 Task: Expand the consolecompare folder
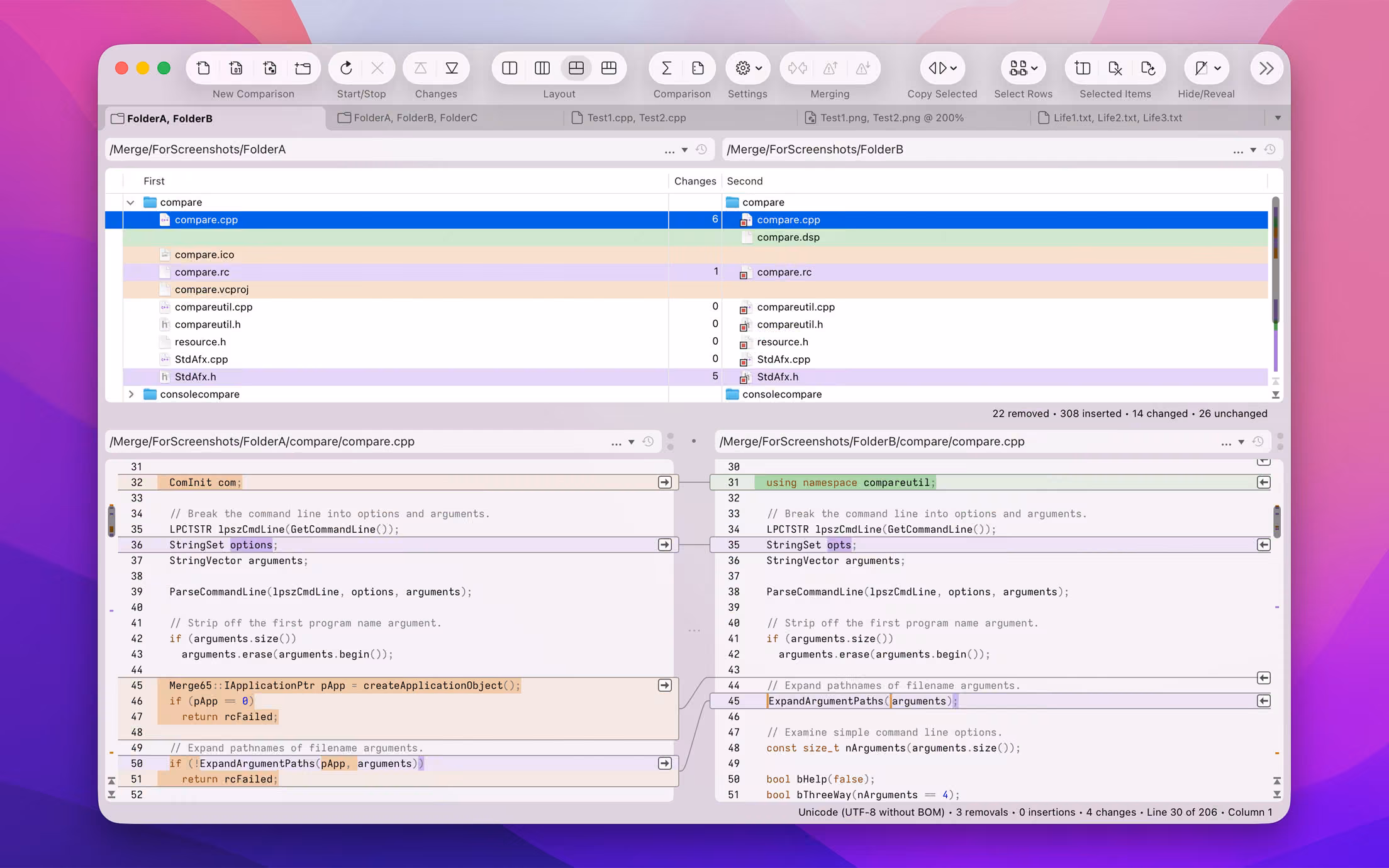[x=130, y=394]
